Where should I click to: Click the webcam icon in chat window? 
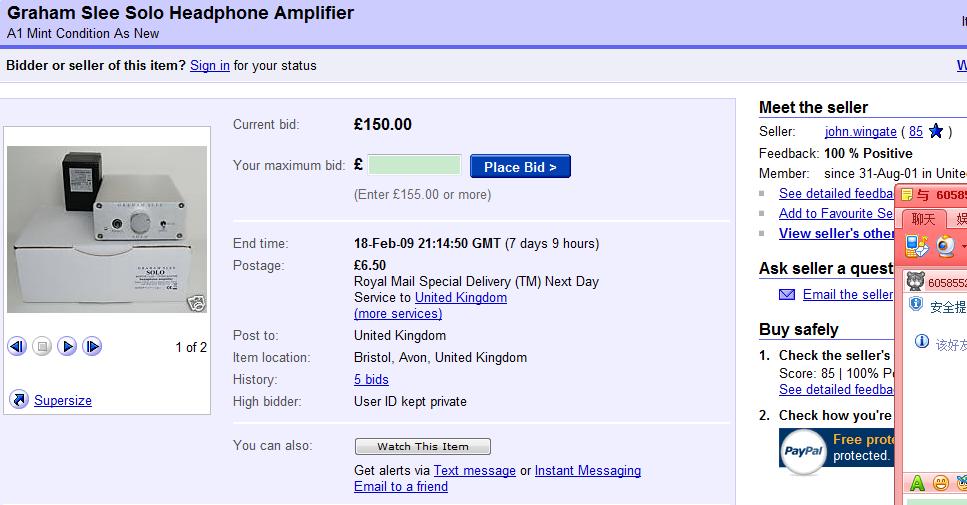[945, 246]
